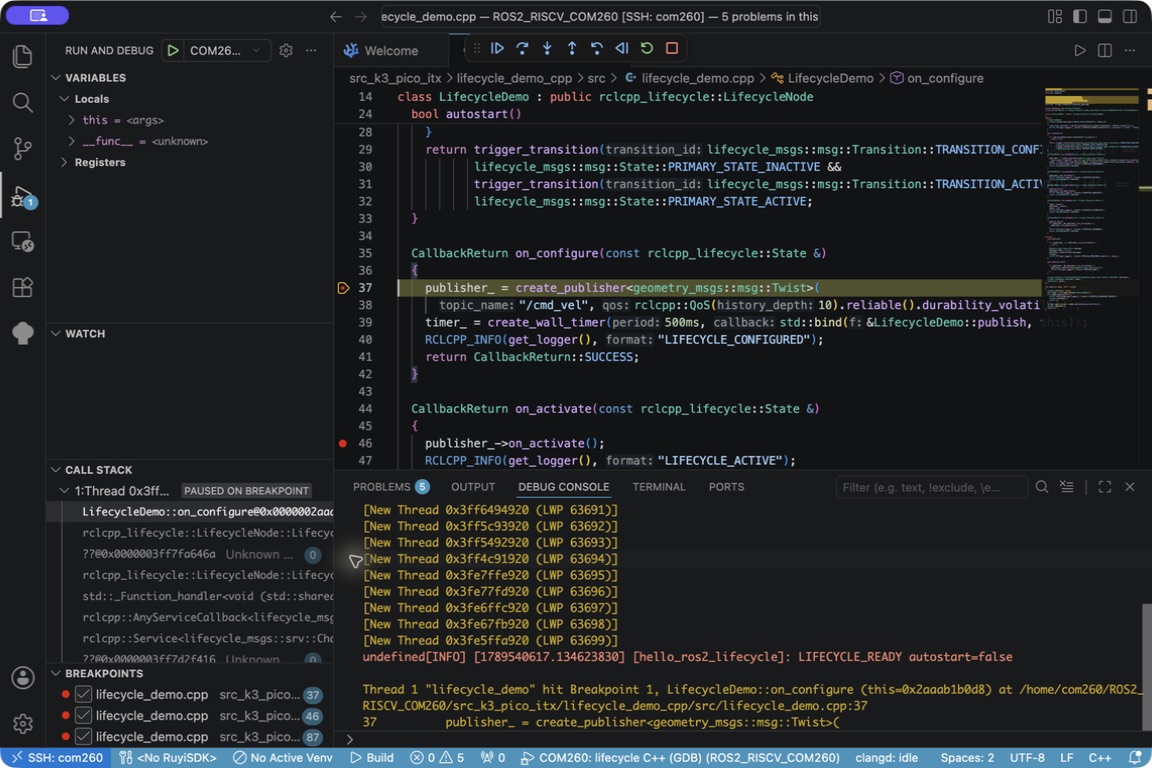Restart the debug session

point(647,49)
